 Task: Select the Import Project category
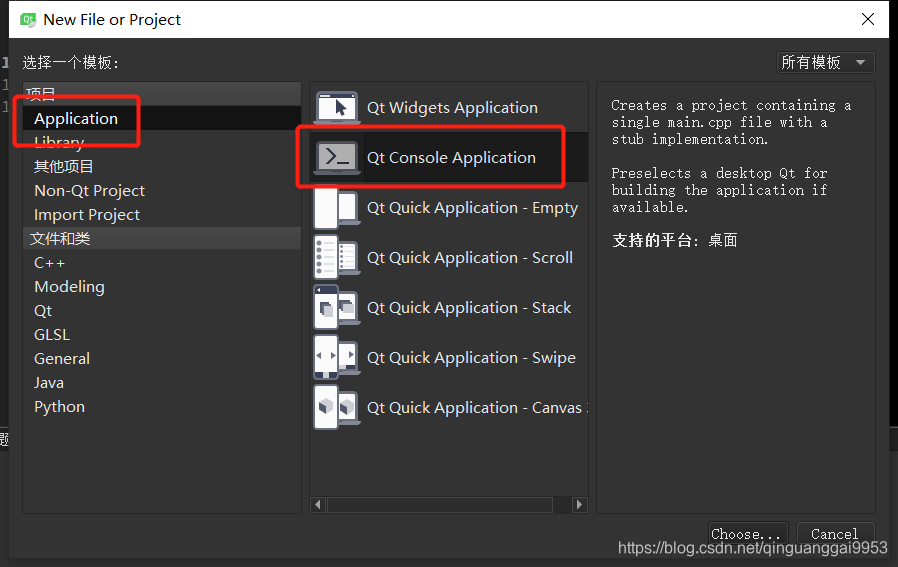(162, 215)
